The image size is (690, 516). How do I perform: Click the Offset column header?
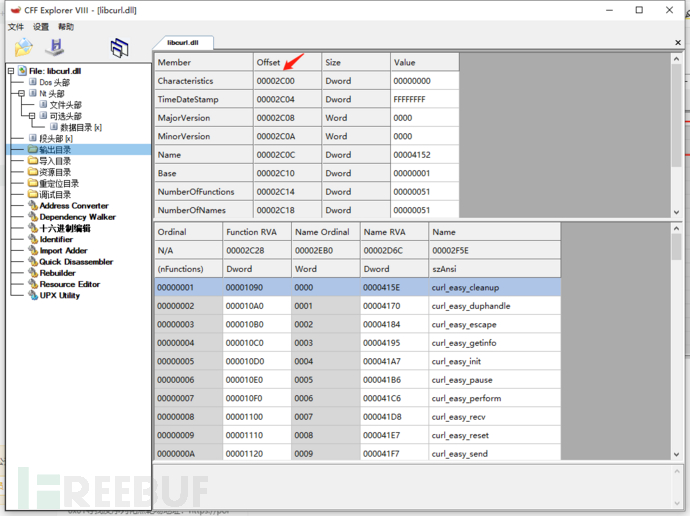pyautogui.click(x=270, y=62)
